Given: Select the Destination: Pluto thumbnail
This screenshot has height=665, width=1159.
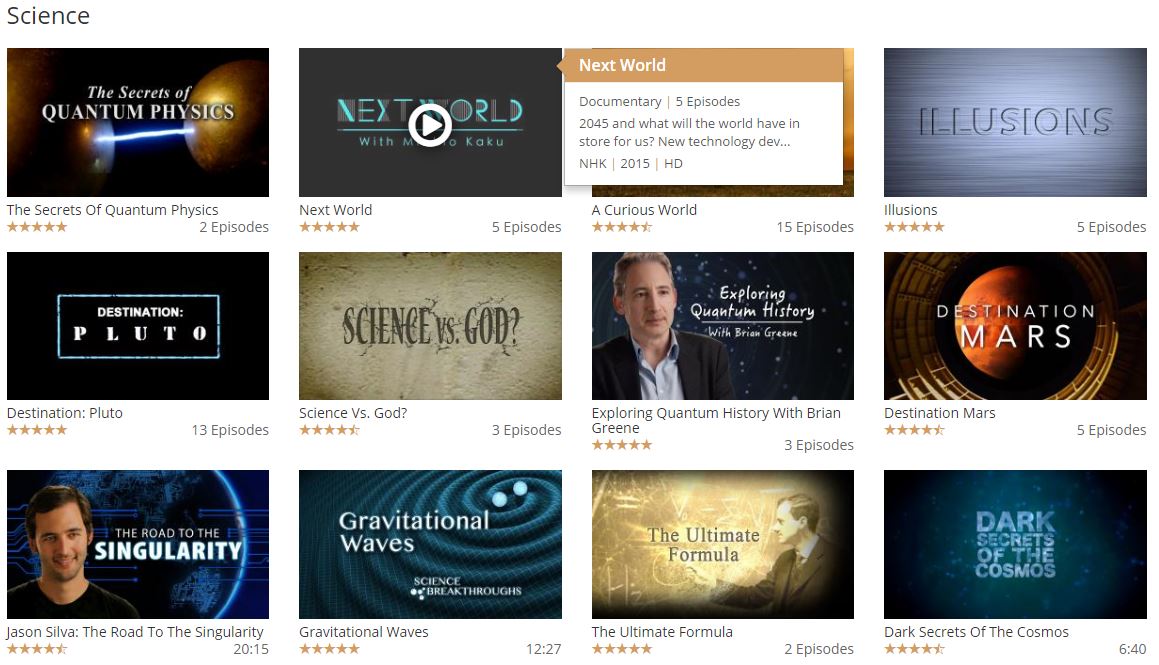Looking at the screenshot, I should pyautogui.click(x=138, y=326).
